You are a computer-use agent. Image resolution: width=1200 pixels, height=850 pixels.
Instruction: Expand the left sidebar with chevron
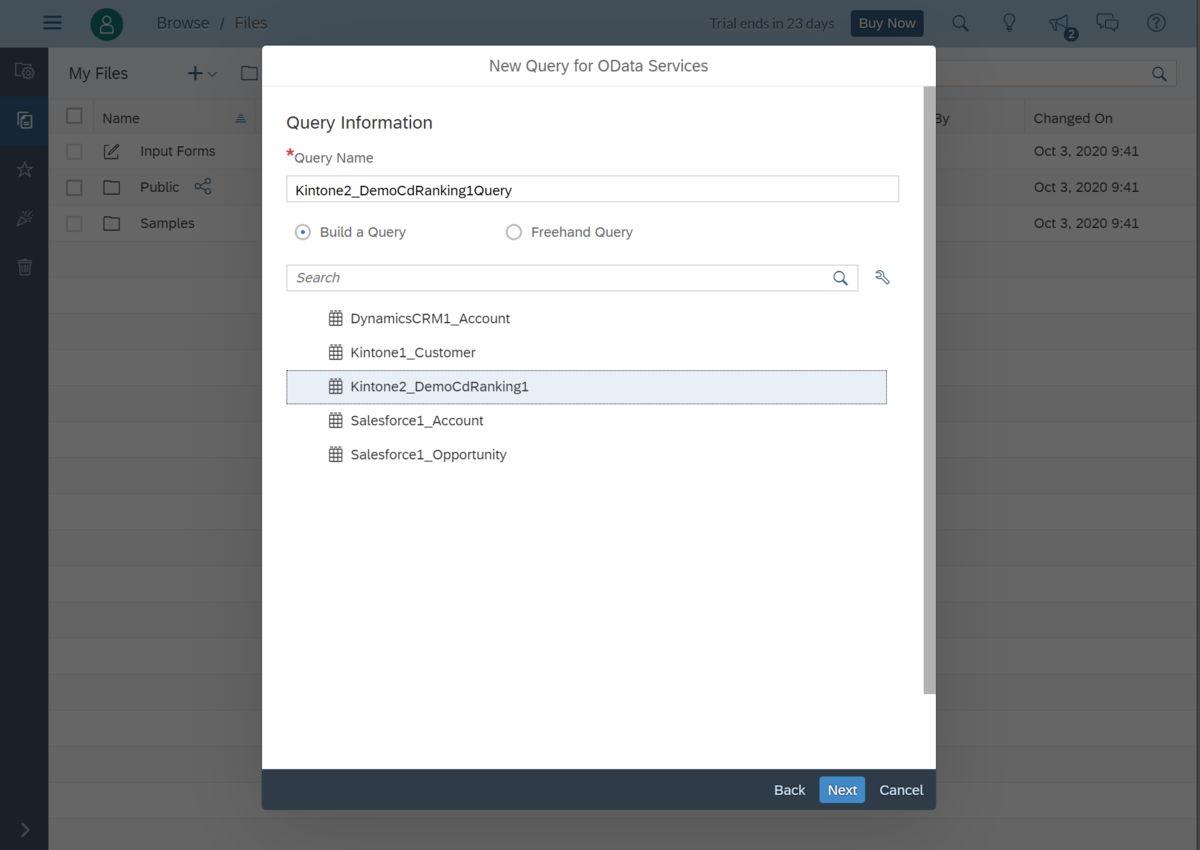coord(25,829)
